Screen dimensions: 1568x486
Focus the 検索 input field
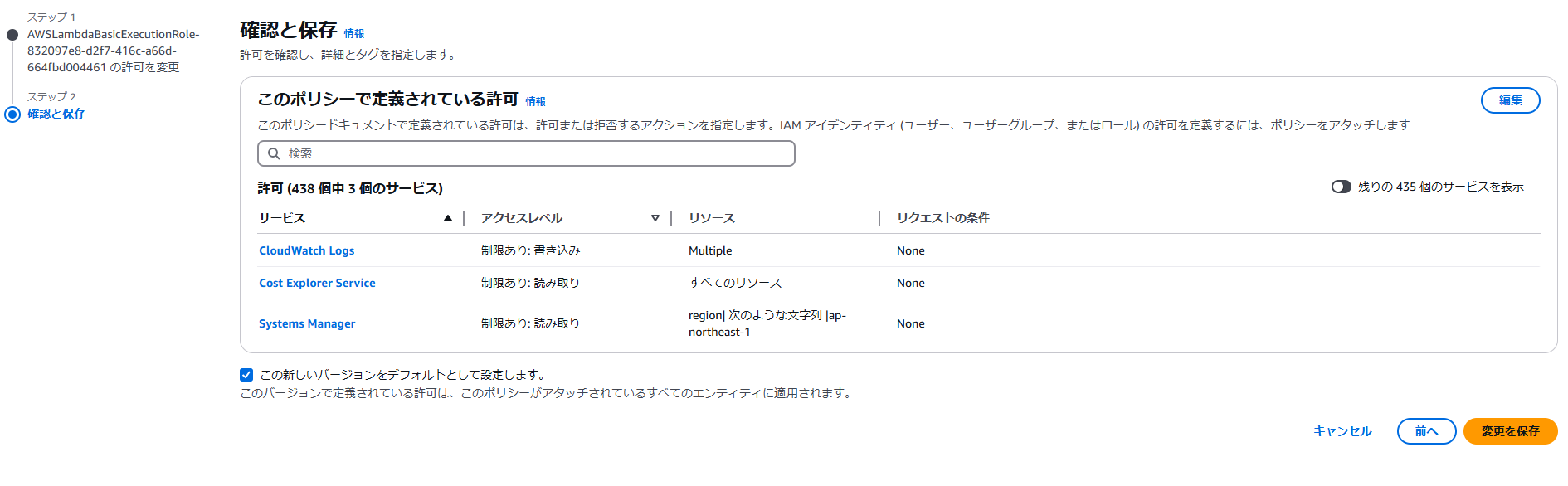pyautogui.click(x=526, y=153)
